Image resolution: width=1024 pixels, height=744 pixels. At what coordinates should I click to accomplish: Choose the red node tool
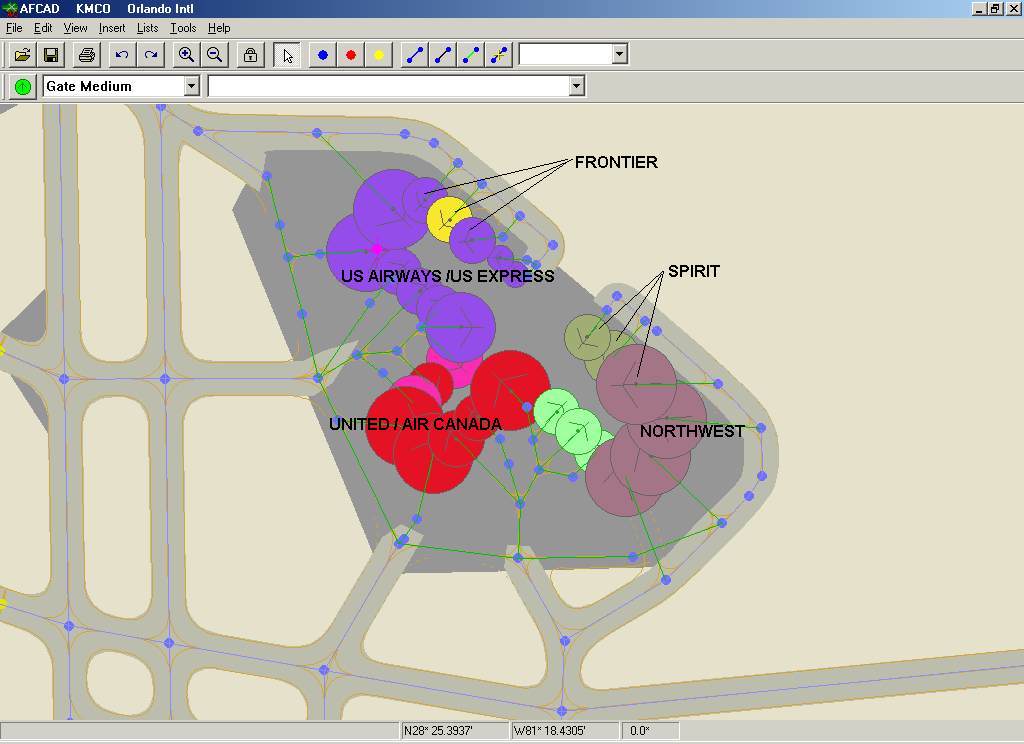tap(351, 55)
